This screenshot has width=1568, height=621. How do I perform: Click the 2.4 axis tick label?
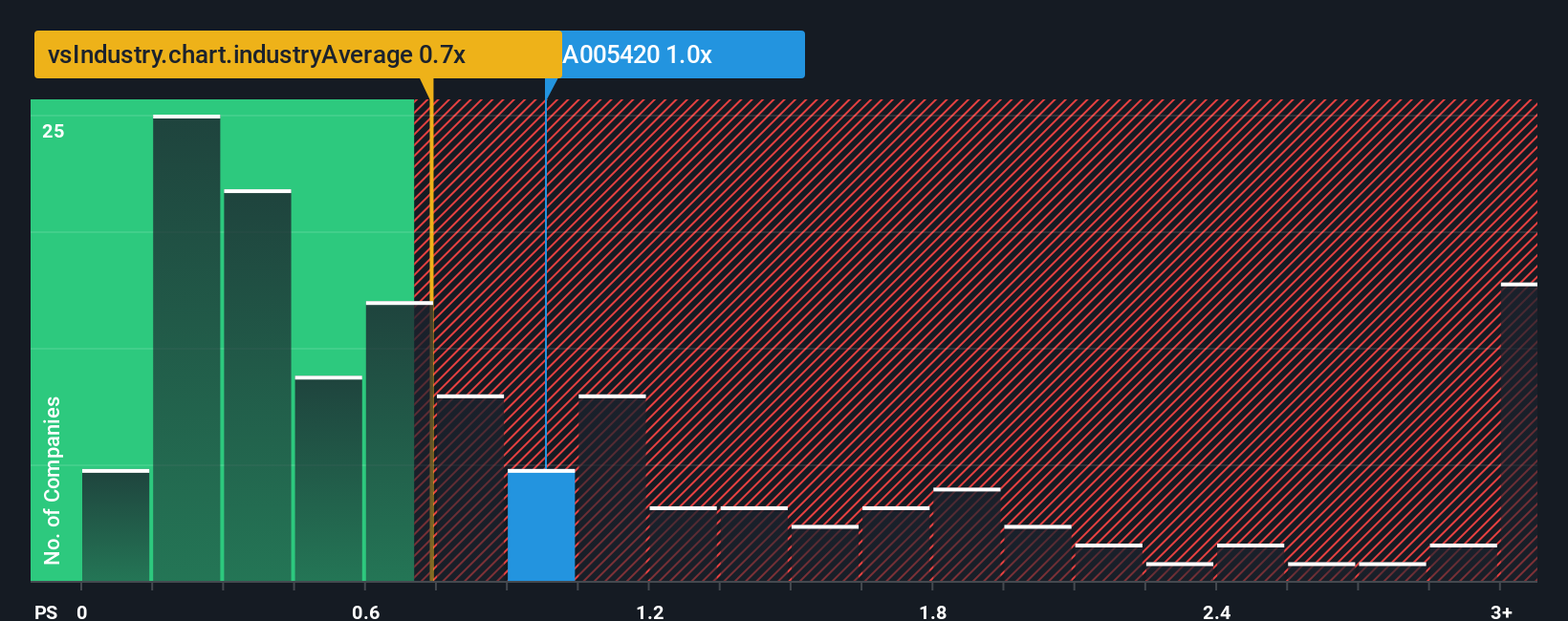pyautogui.click(x=1217, y=611)
